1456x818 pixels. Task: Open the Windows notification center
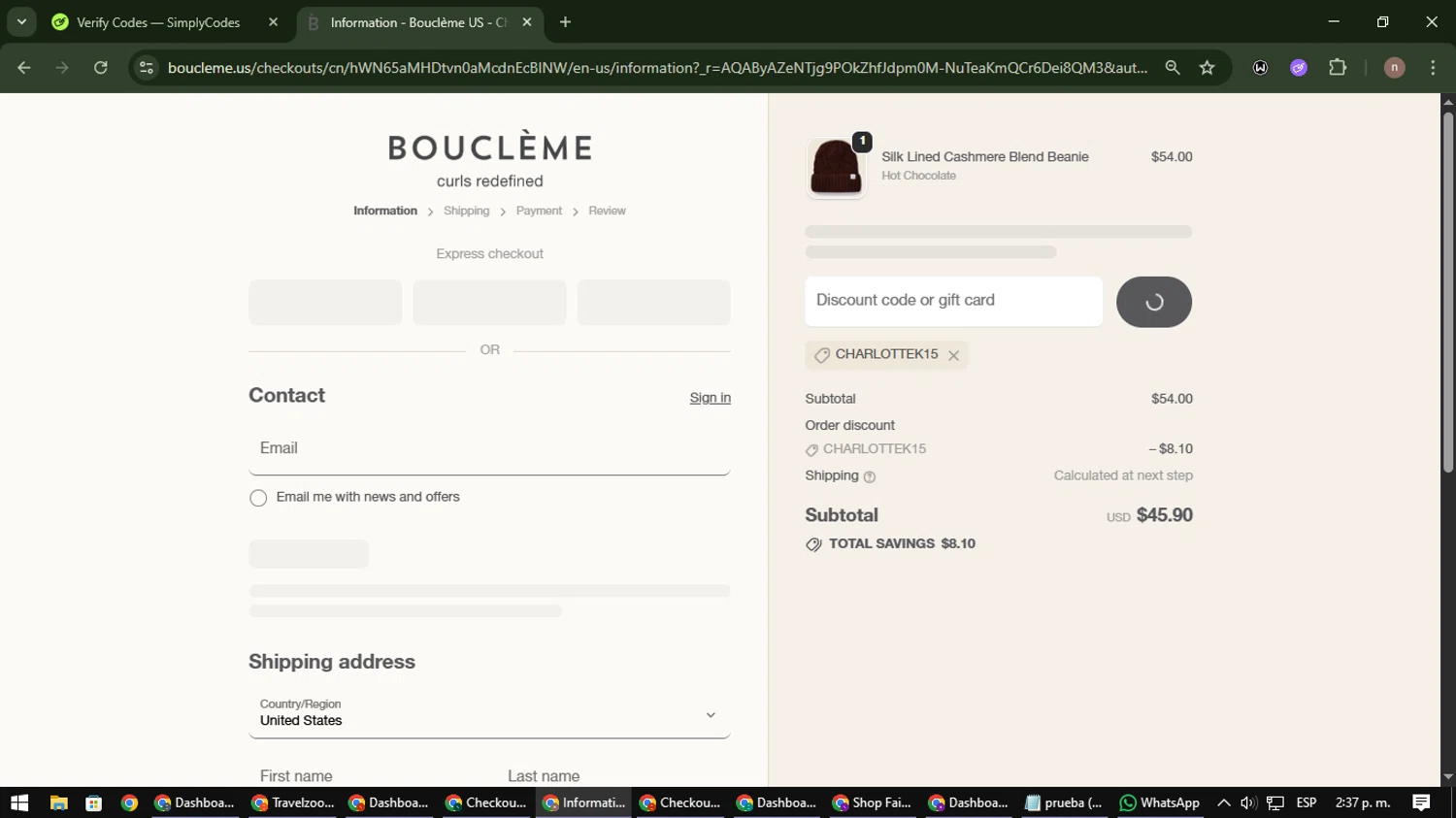click(1421, 802)
